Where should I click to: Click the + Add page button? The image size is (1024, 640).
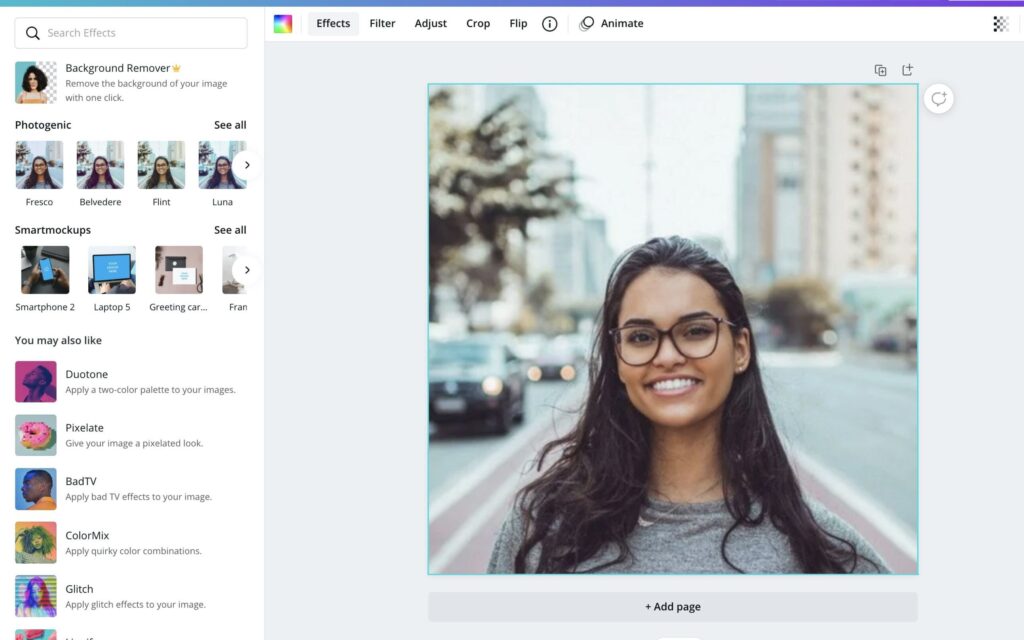pos(672,606)
